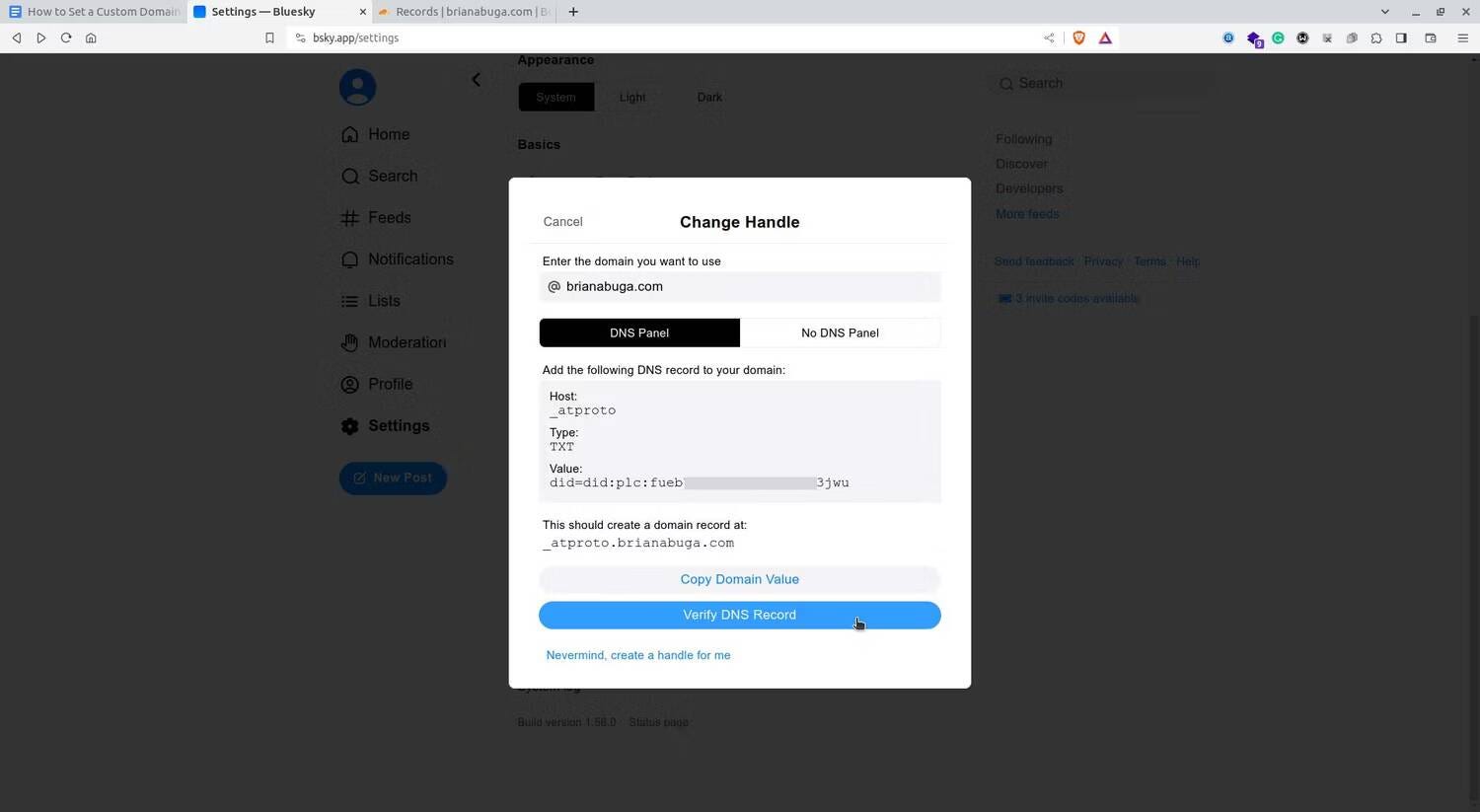1480x812 pixels.
Task: Open Brave Shields icon in the address bar
Action: tap(1078, 37)
